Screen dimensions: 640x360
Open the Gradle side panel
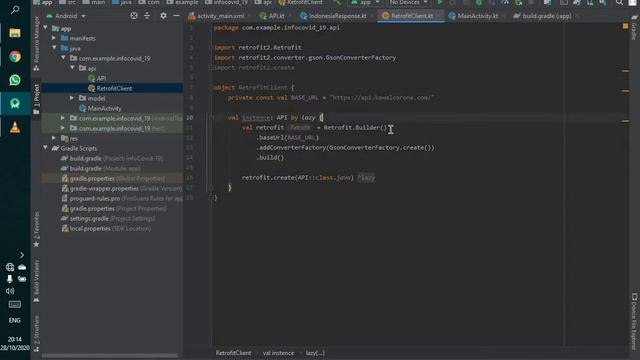click(634, 29)
